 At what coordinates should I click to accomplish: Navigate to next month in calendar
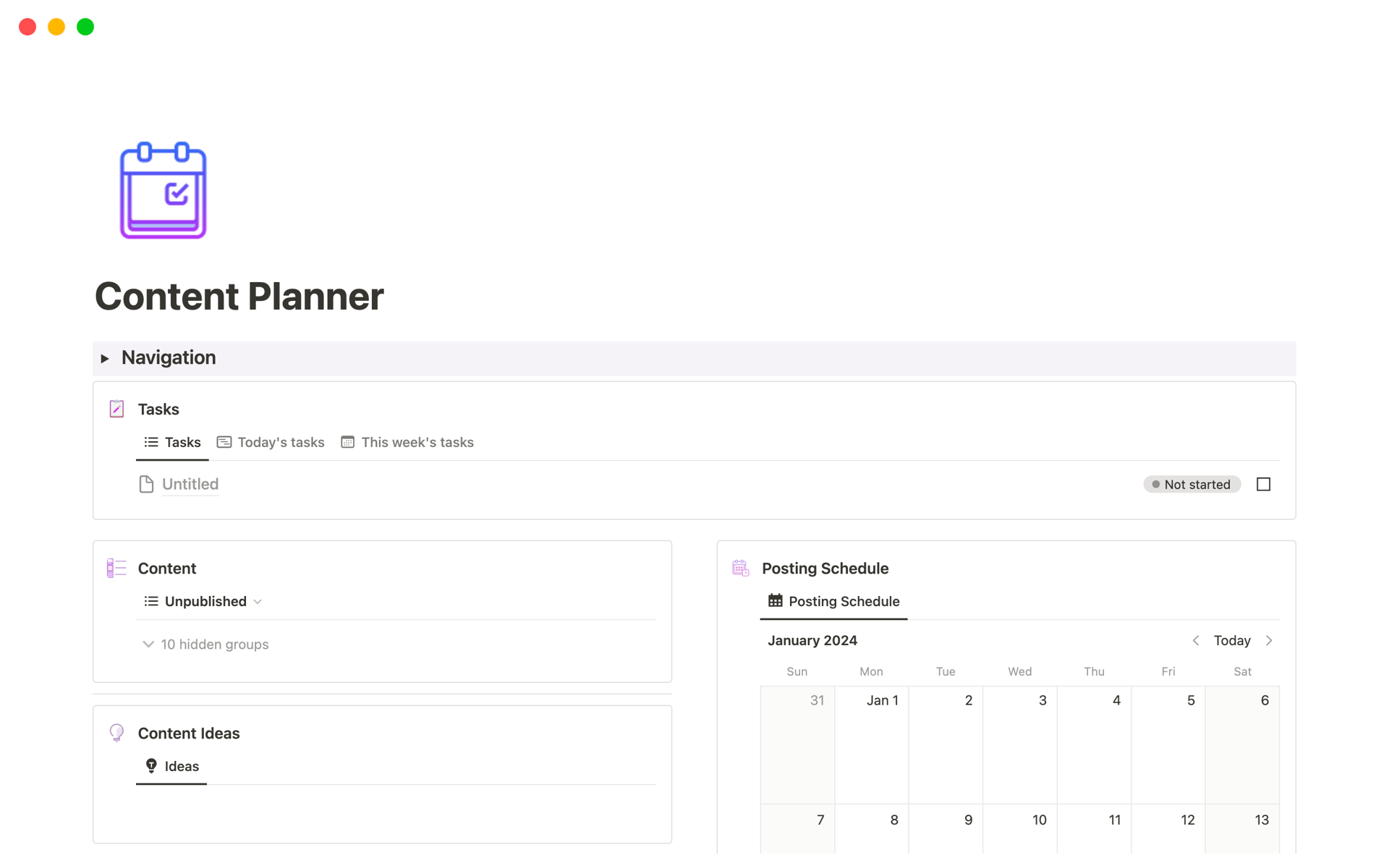point(1271,640)
